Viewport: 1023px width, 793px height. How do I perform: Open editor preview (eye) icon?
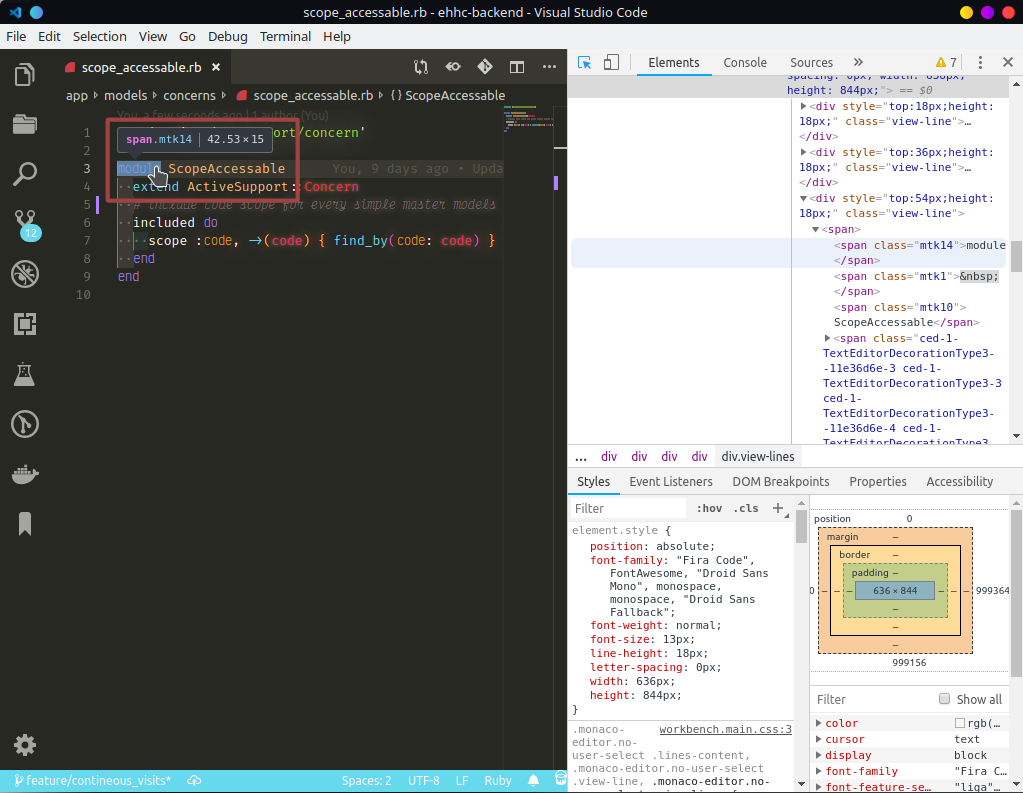pyautogui.click(x=452, y=66)
